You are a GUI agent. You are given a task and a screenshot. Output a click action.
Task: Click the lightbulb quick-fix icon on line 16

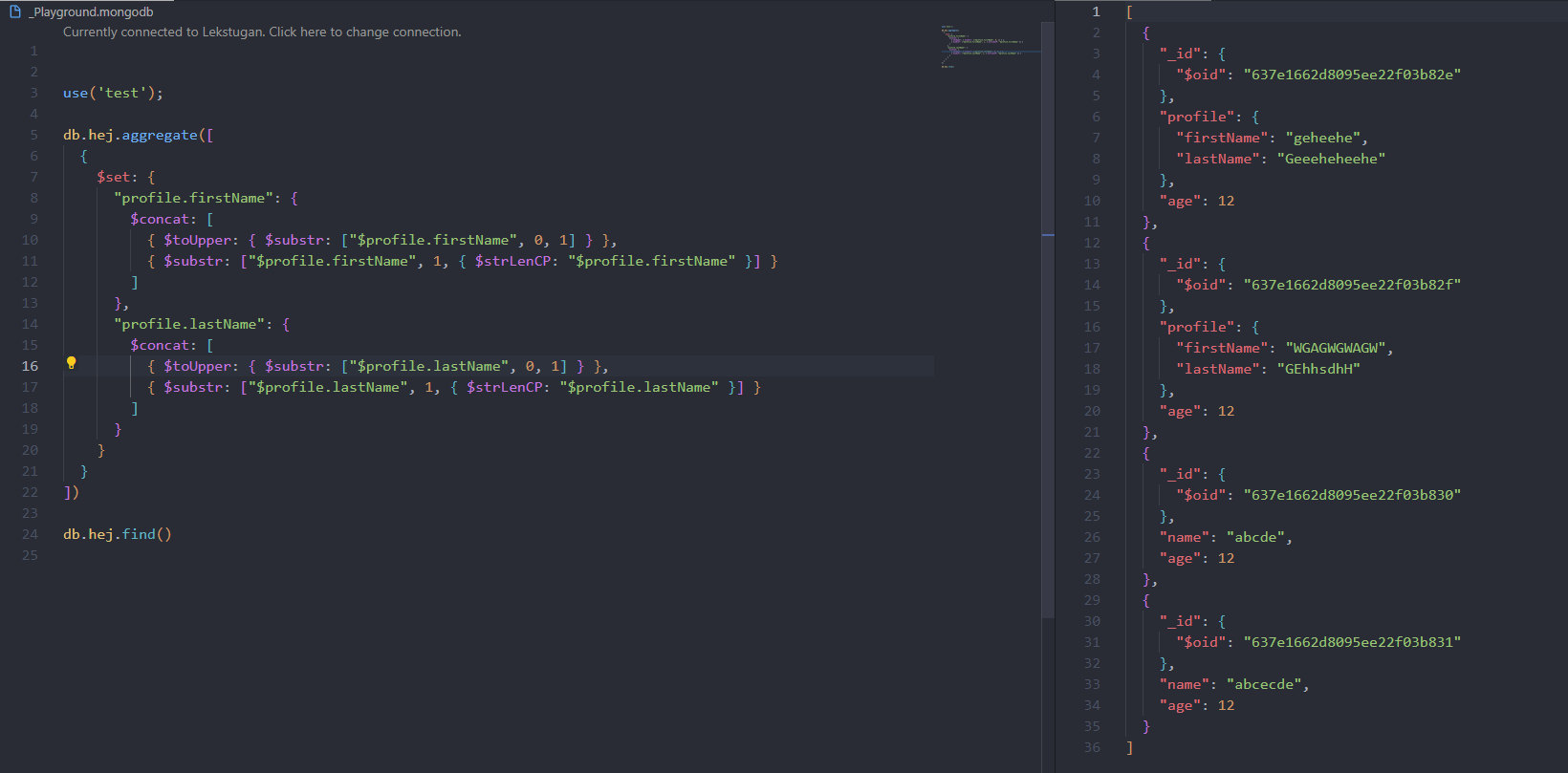(71, 363)
